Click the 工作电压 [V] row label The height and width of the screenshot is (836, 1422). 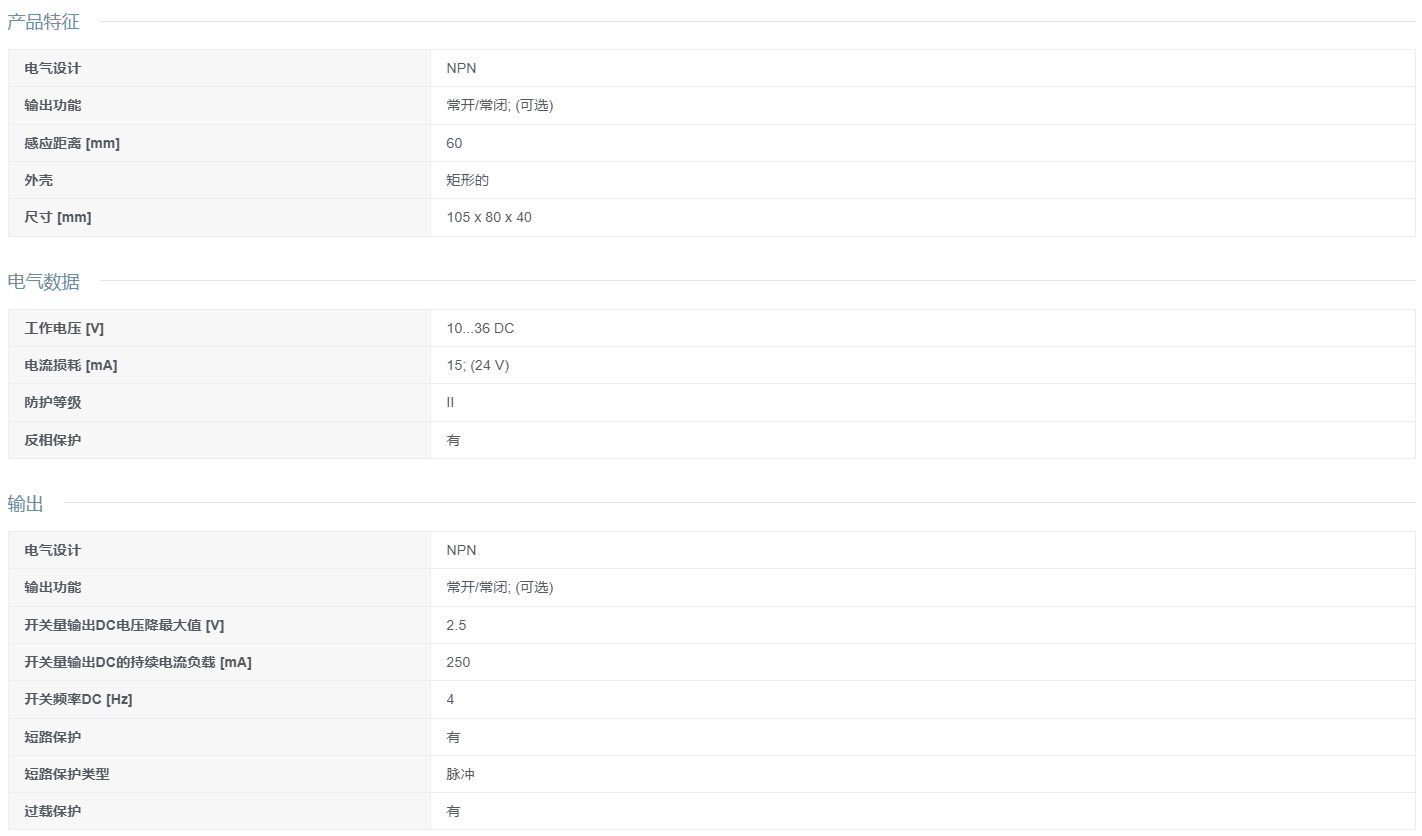point(64,328)
